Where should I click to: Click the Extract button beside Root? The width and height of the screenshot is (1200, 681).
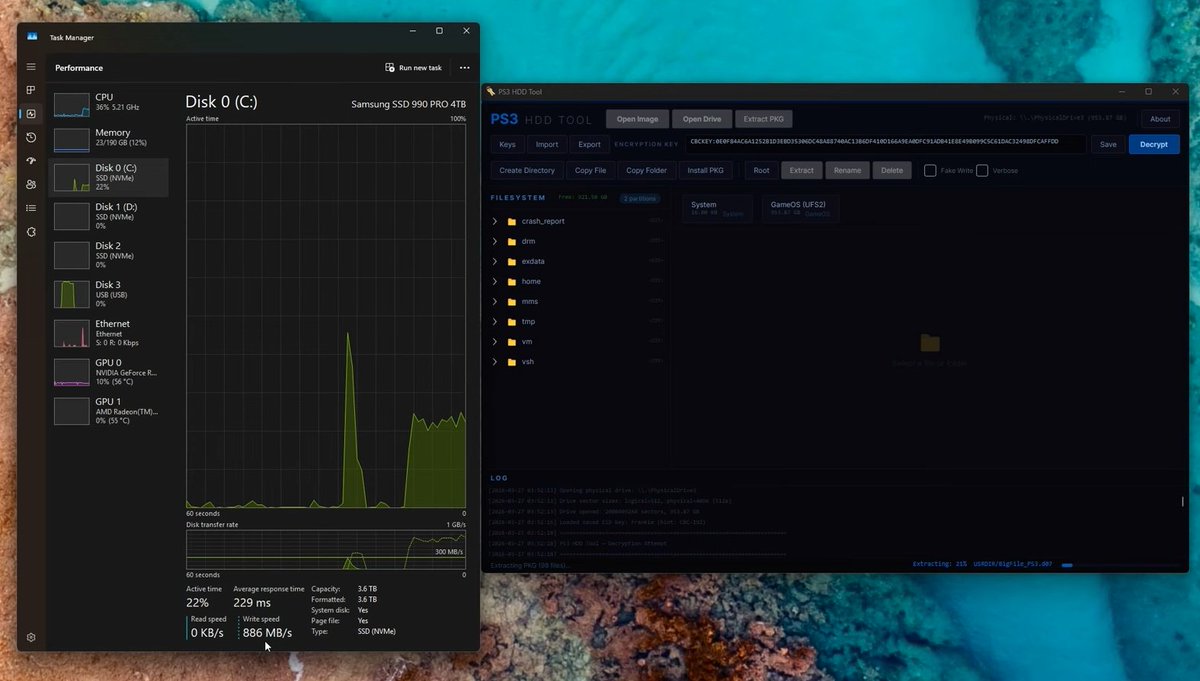[802, 170]
